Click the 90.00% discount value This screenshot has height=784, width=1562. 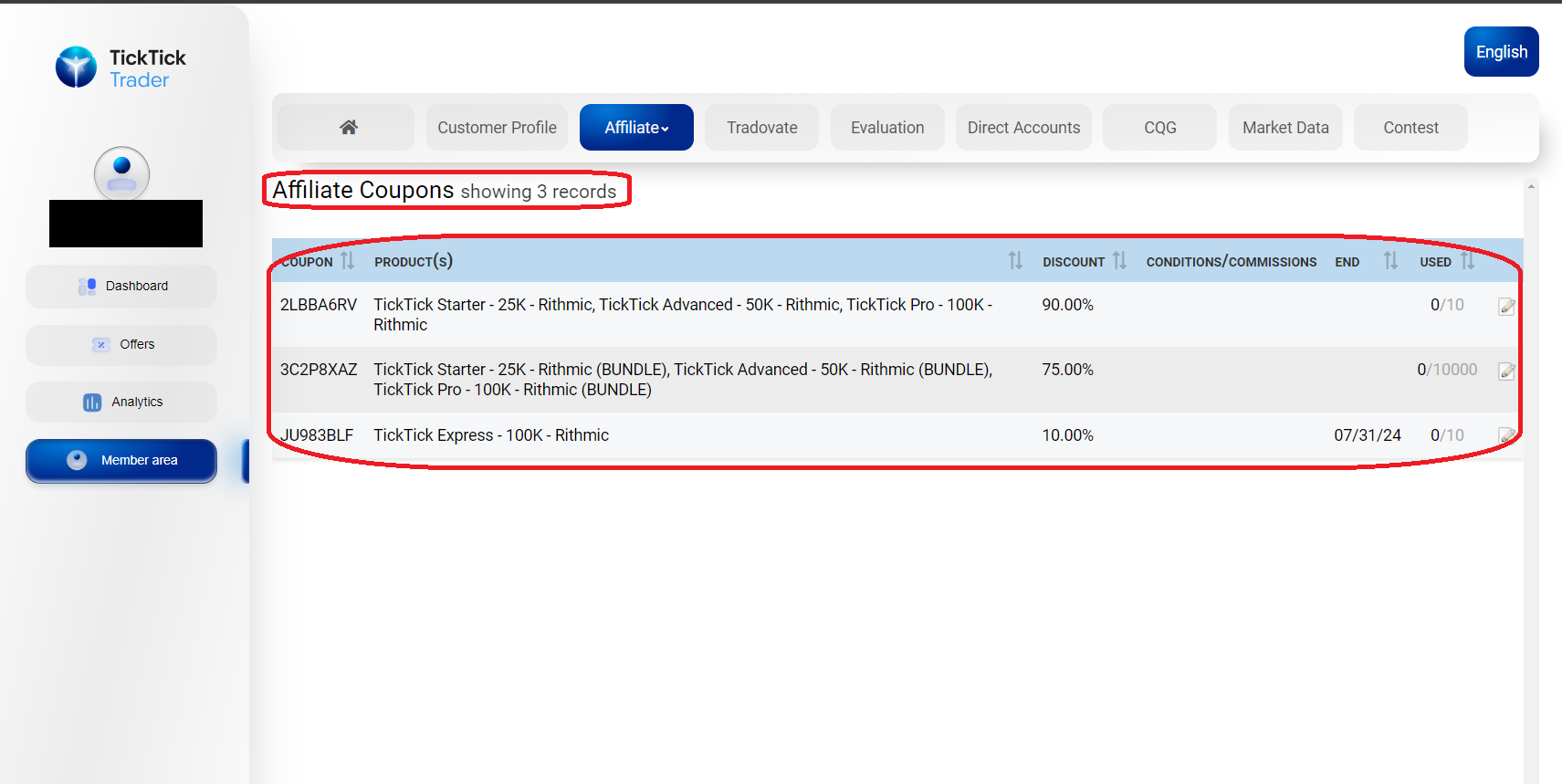coord(1067,305)
